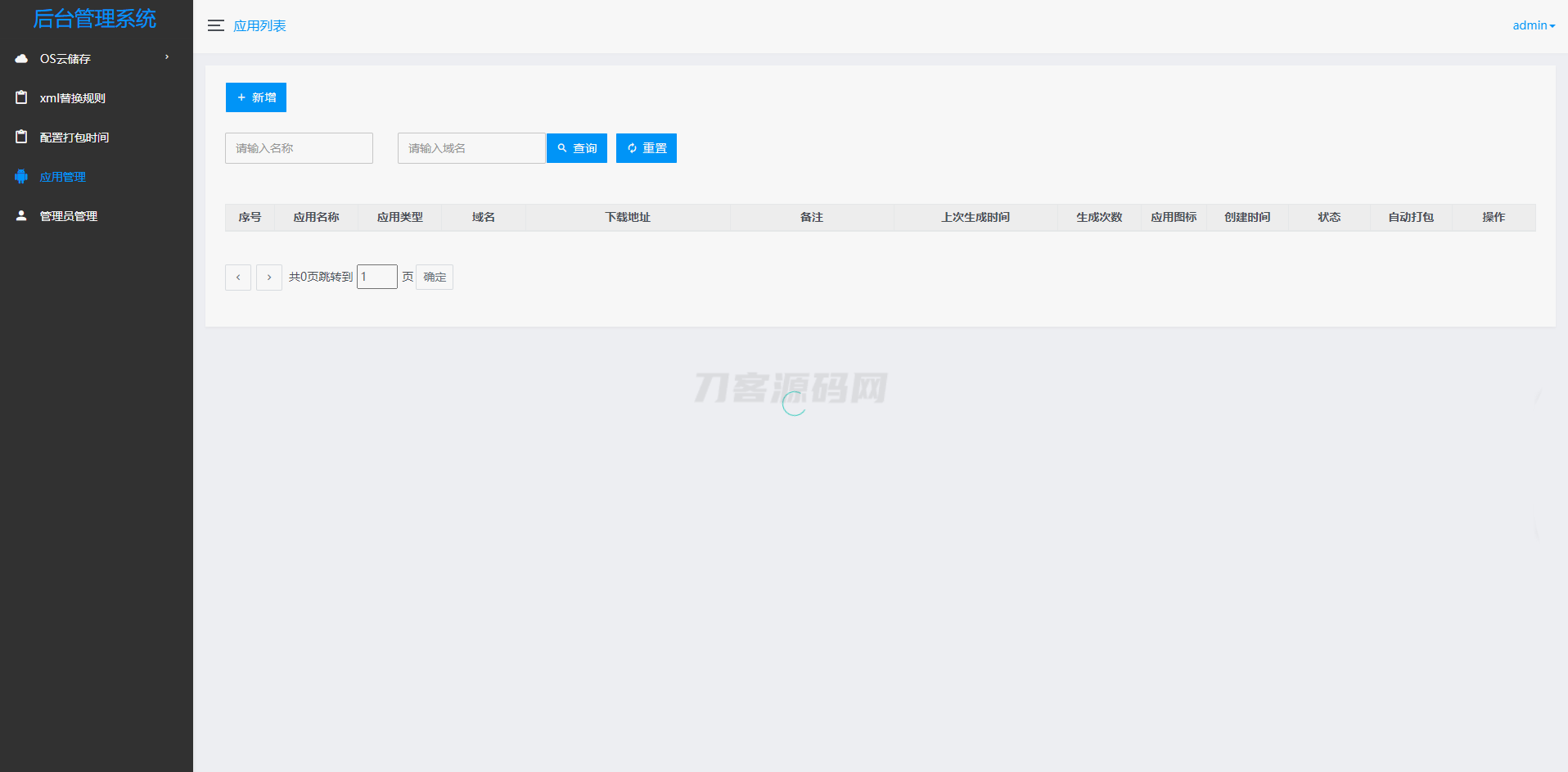Click the search icon inside 查询 button
This screenshot has width=1568, height=772.
click(x=561, y=148)
